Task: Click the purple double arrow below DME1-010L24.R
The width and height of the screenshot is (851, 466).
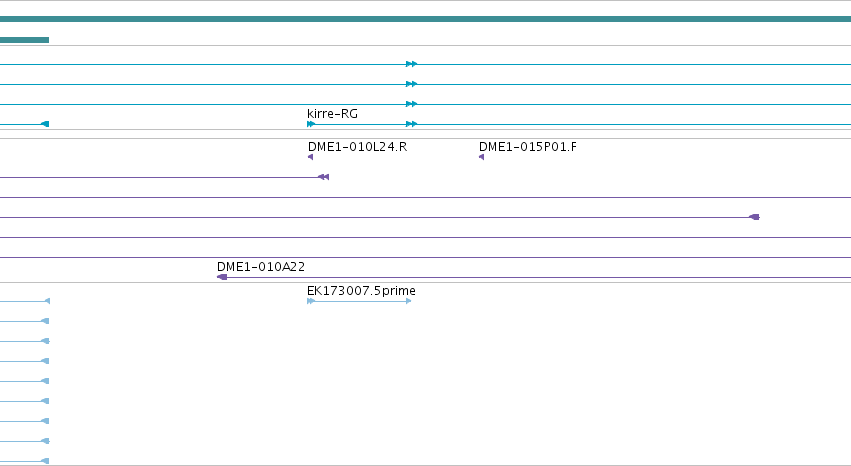Action: point(323,177)
